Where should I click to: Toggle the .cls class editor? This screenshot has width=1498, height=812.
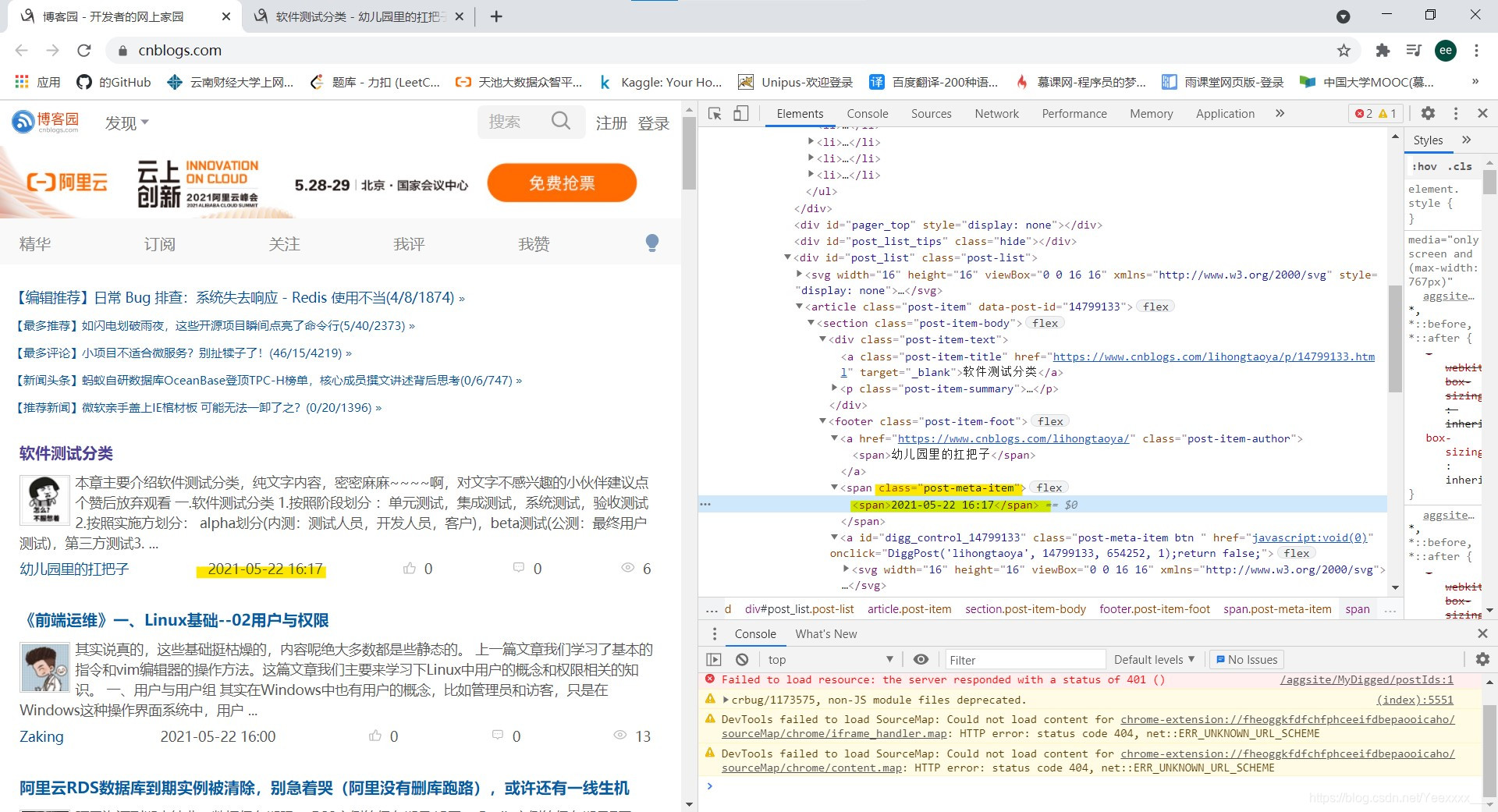[x=1460, y=166]
